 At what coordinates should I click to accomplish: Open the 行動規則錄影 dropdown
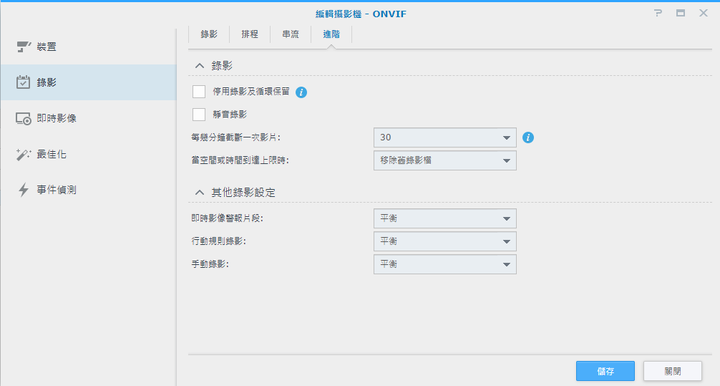pos(445,241)
